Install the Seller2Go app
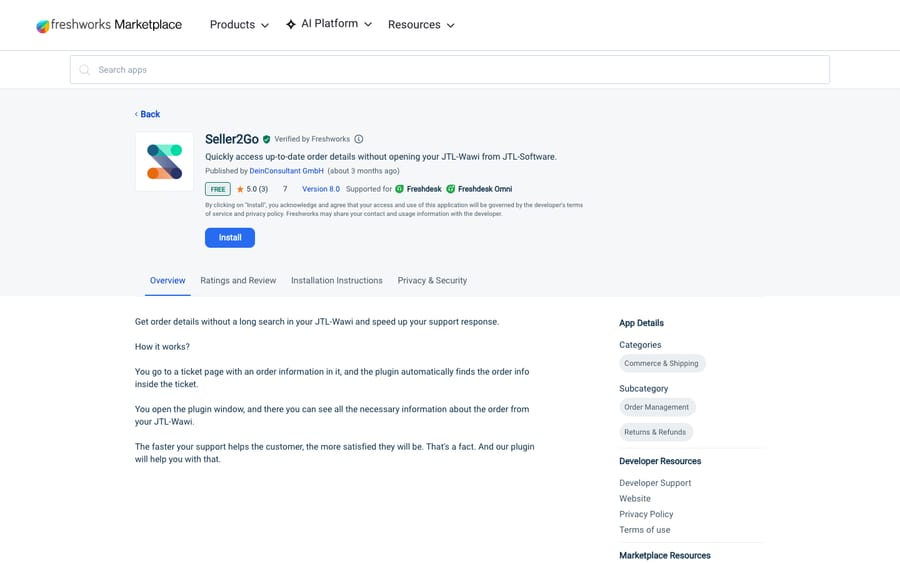Image resolution: width=900 pixels, height=563 pixels. click(x=230, y=238)
